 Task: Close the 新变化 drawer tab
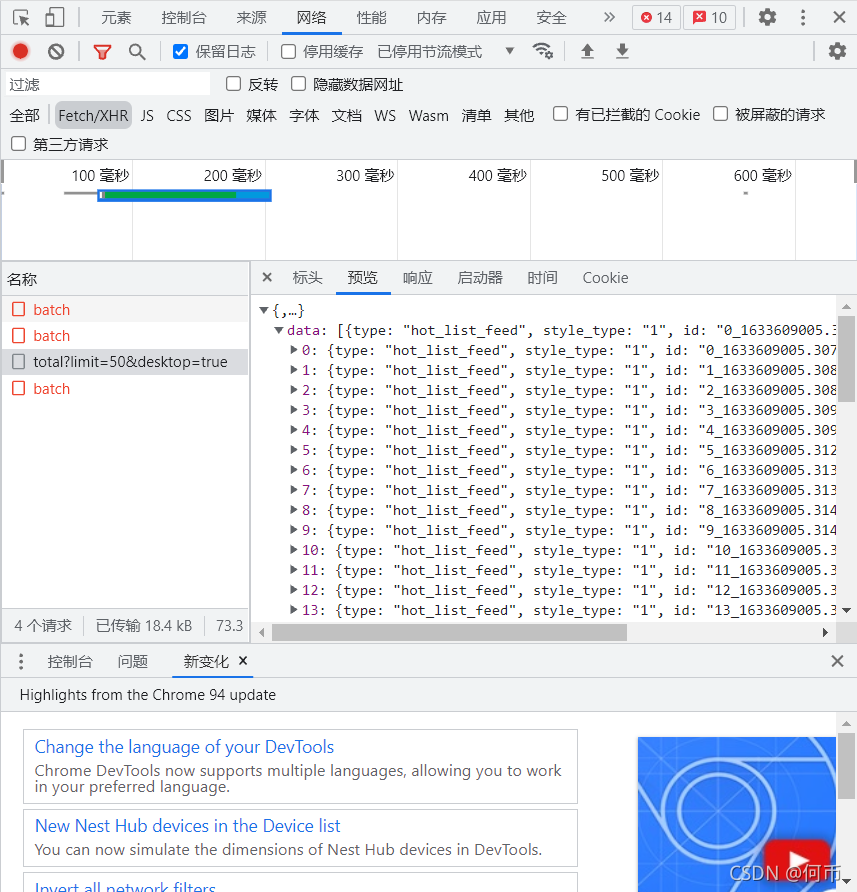point(243,660)
